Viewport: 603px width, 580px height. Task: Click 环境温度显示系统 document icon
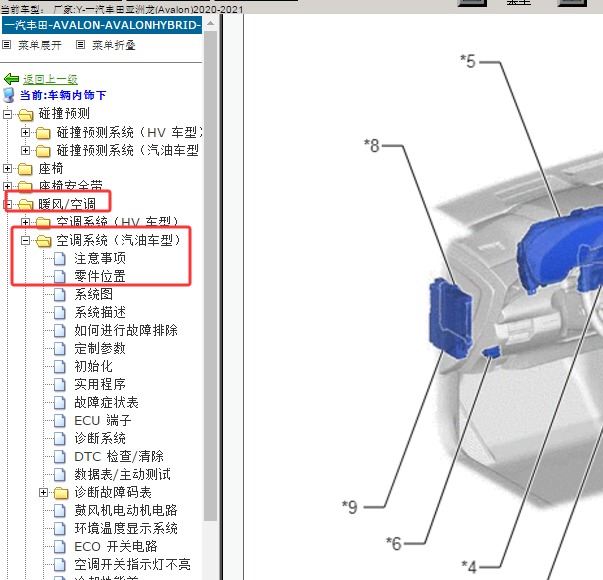click(60, 529)
